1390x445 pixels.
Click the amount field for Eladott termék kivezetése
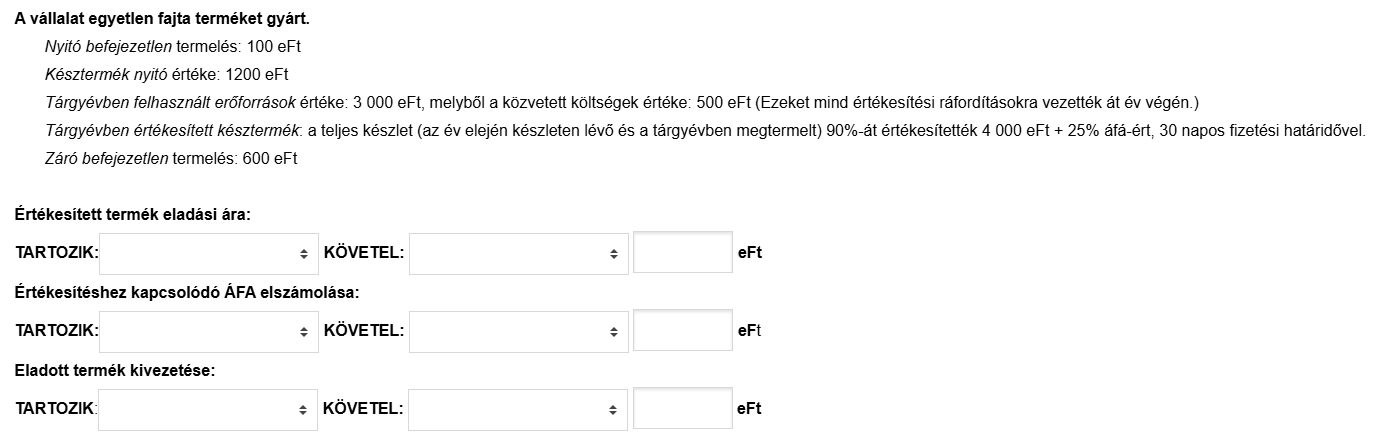tap(683, 409)
